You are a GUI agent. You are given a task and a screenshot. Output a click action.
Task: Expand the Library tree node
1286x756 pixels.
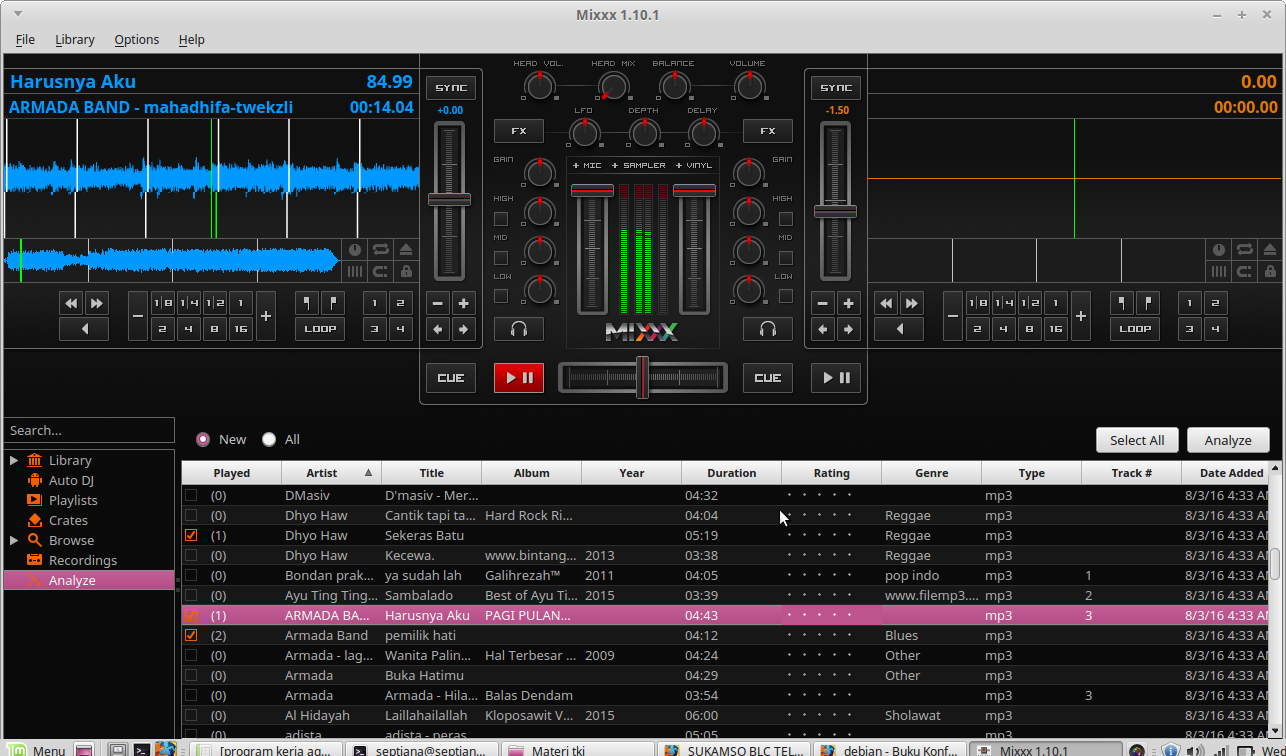(14, 460)
